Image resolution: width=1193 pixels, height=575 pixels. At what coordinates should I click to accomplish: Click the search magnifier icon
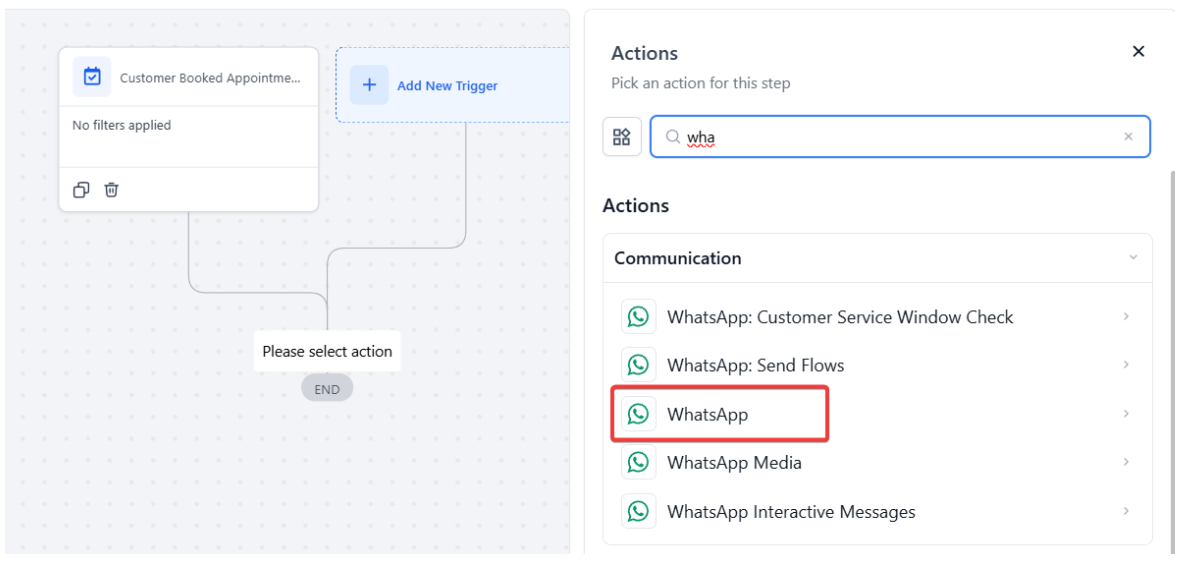click(x=673, y=137)
